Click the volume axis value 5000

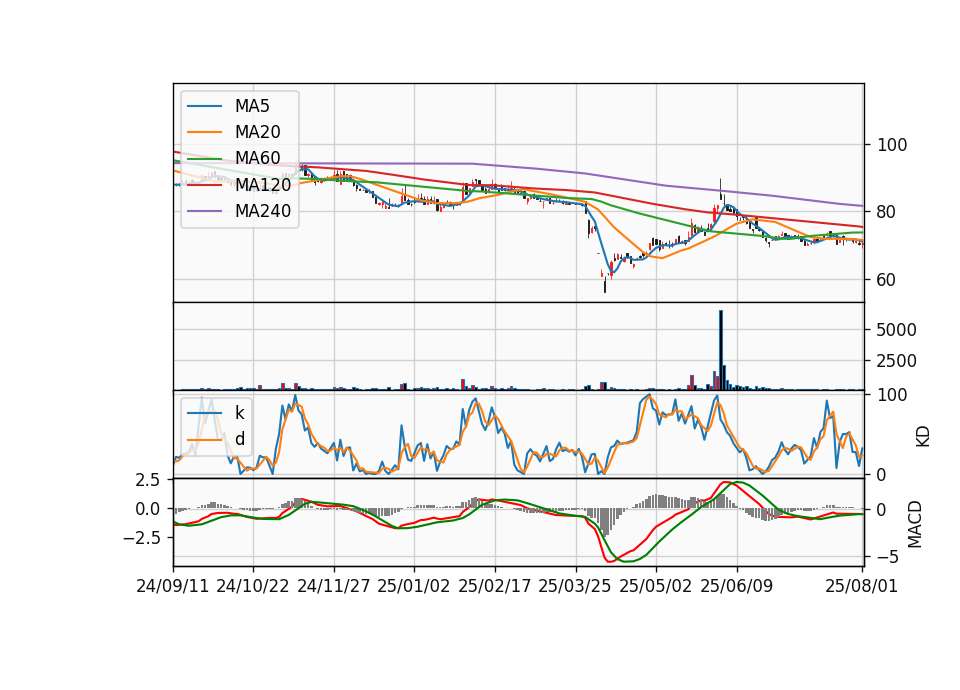(896, 330)
